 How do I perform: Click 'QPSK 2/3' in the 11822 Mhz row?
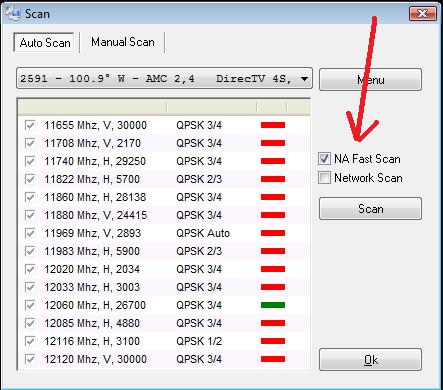199,179
